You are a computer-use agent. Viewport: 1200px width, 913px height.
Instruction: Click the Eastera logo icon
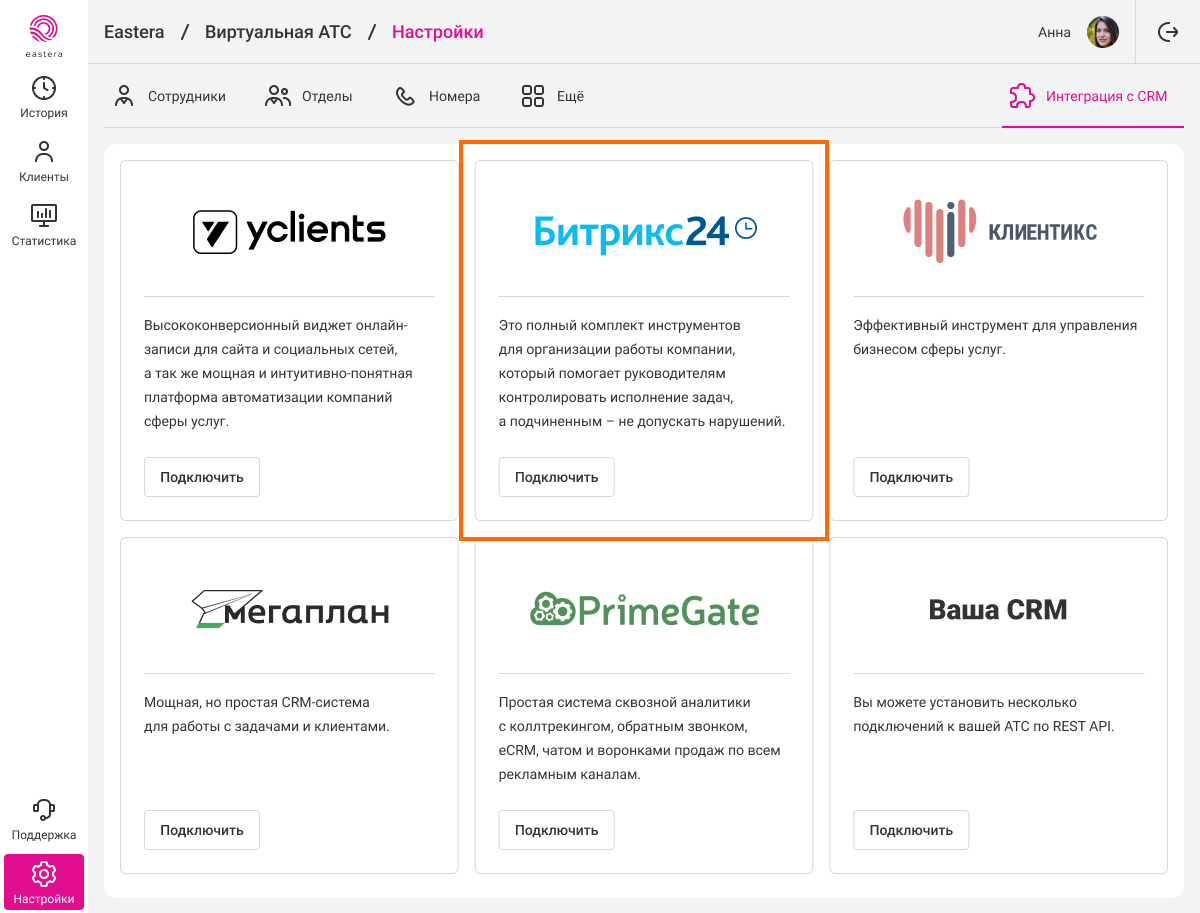point(44,30)
